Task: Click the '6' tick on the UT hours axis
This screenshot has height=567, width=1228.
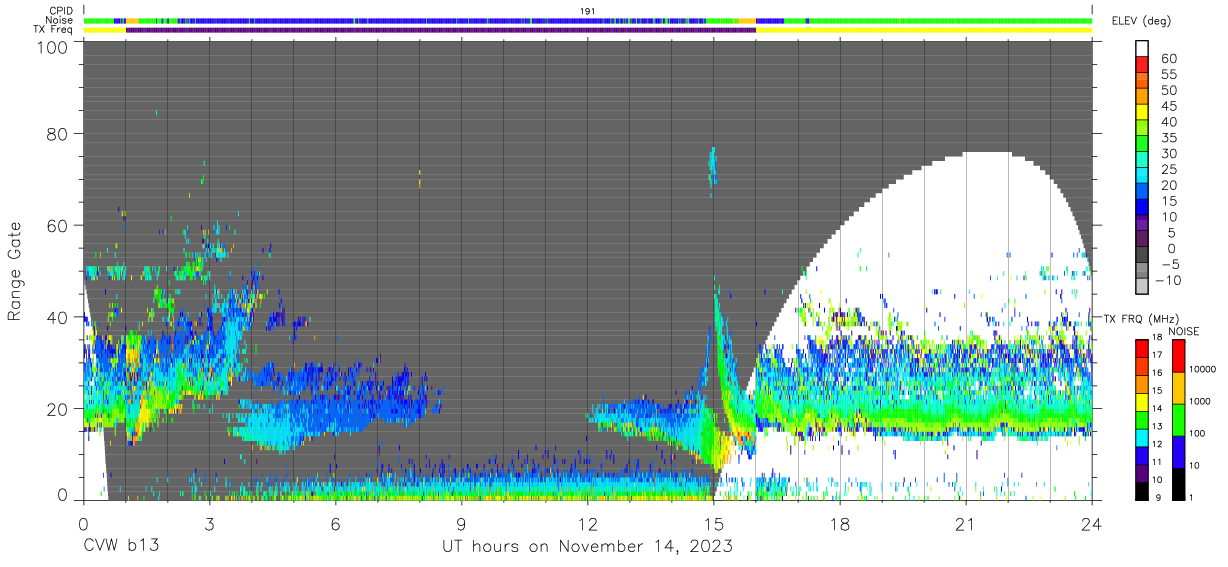Action: tap(335, 523)
